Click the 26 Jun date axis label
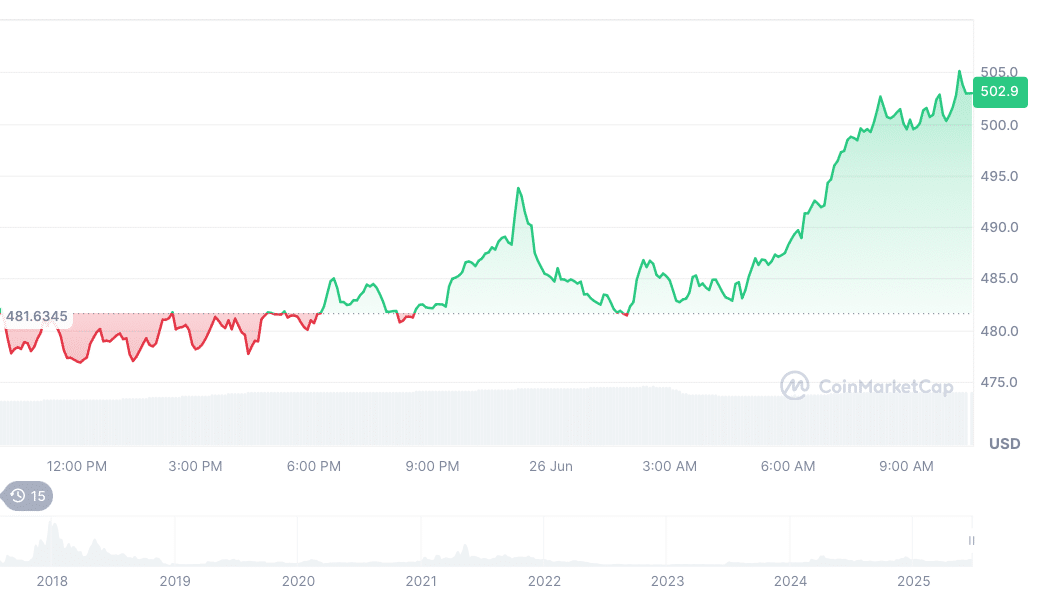 pyautogui.click(x=551, y=466)
